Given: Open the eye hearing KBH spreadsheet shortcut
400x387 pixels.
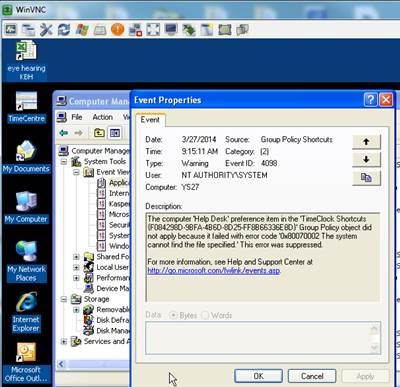Looking at the screenshot, I should (26, 60).
